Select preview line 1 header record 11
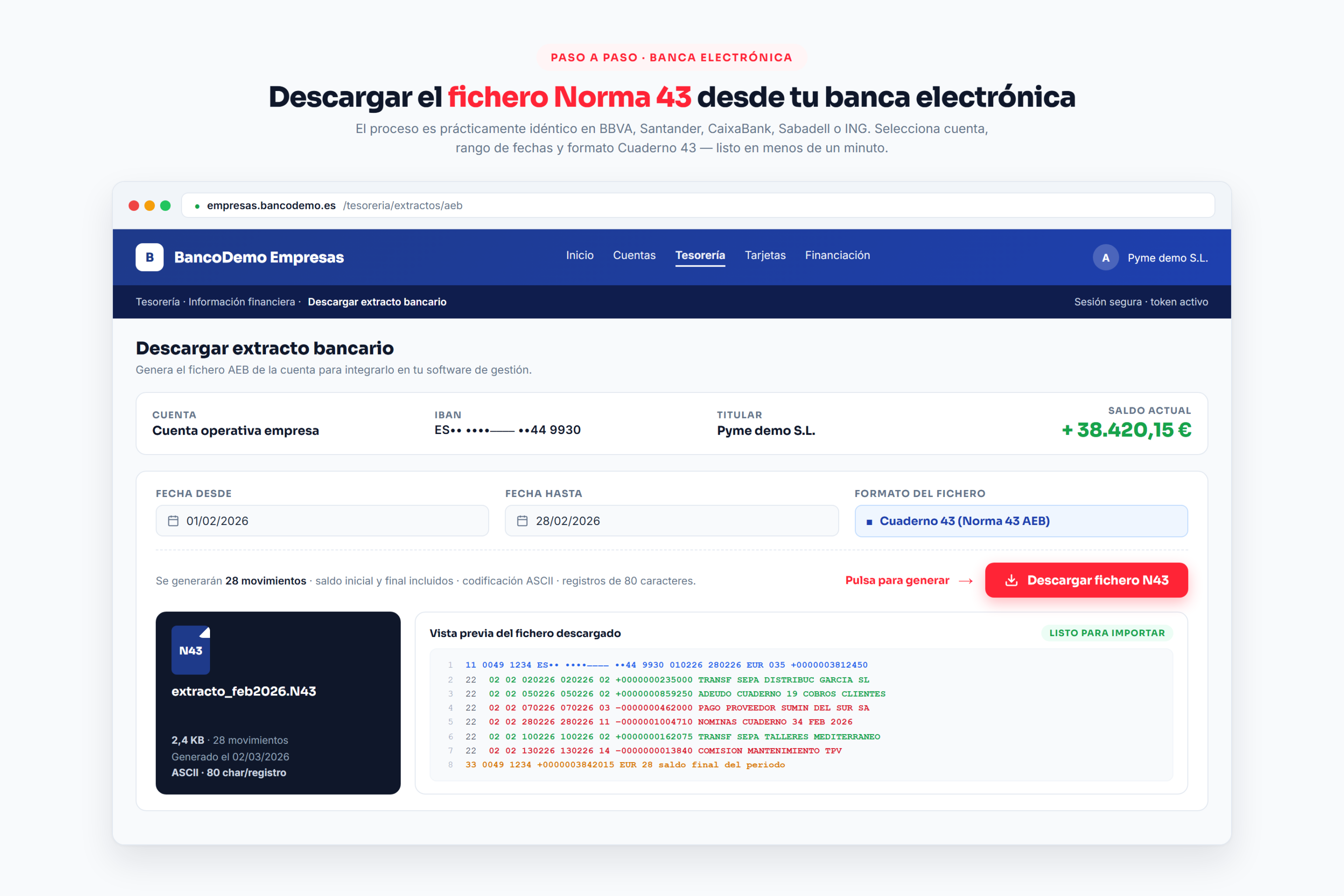Screen dimensions: 1344x896 [x=666, y=665]
